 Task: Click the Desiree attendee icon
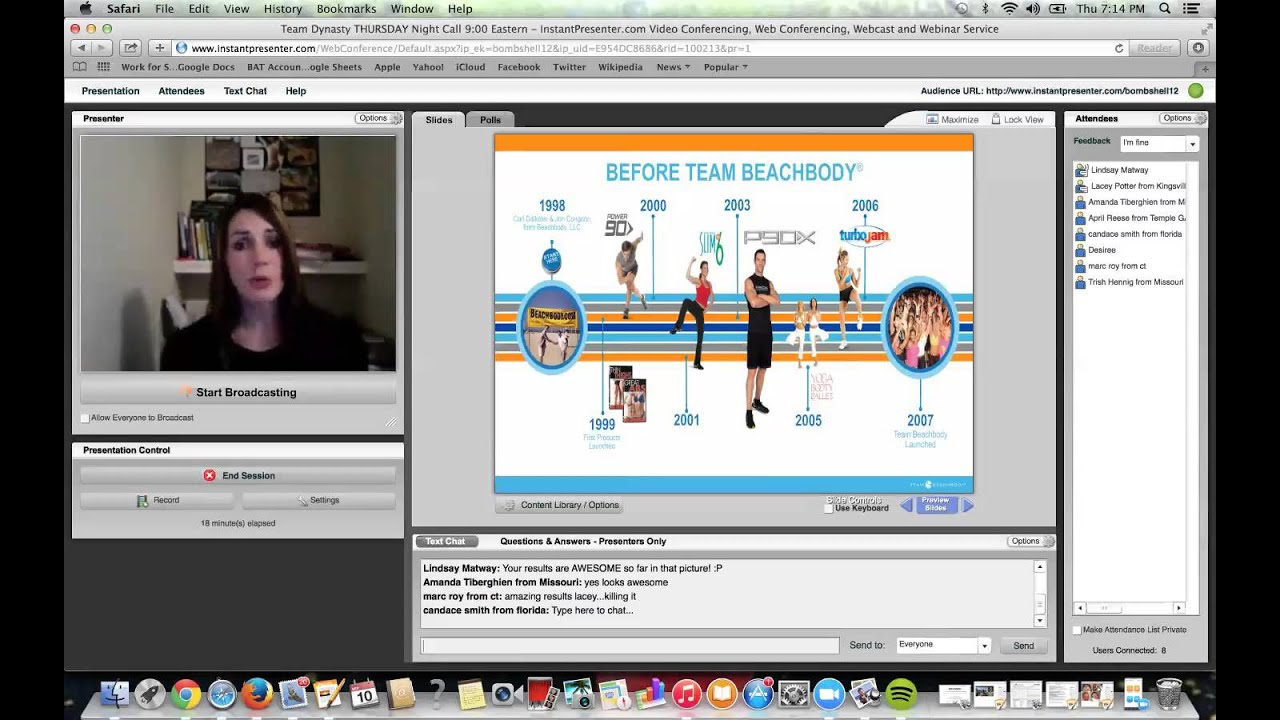pos(1080,250)
